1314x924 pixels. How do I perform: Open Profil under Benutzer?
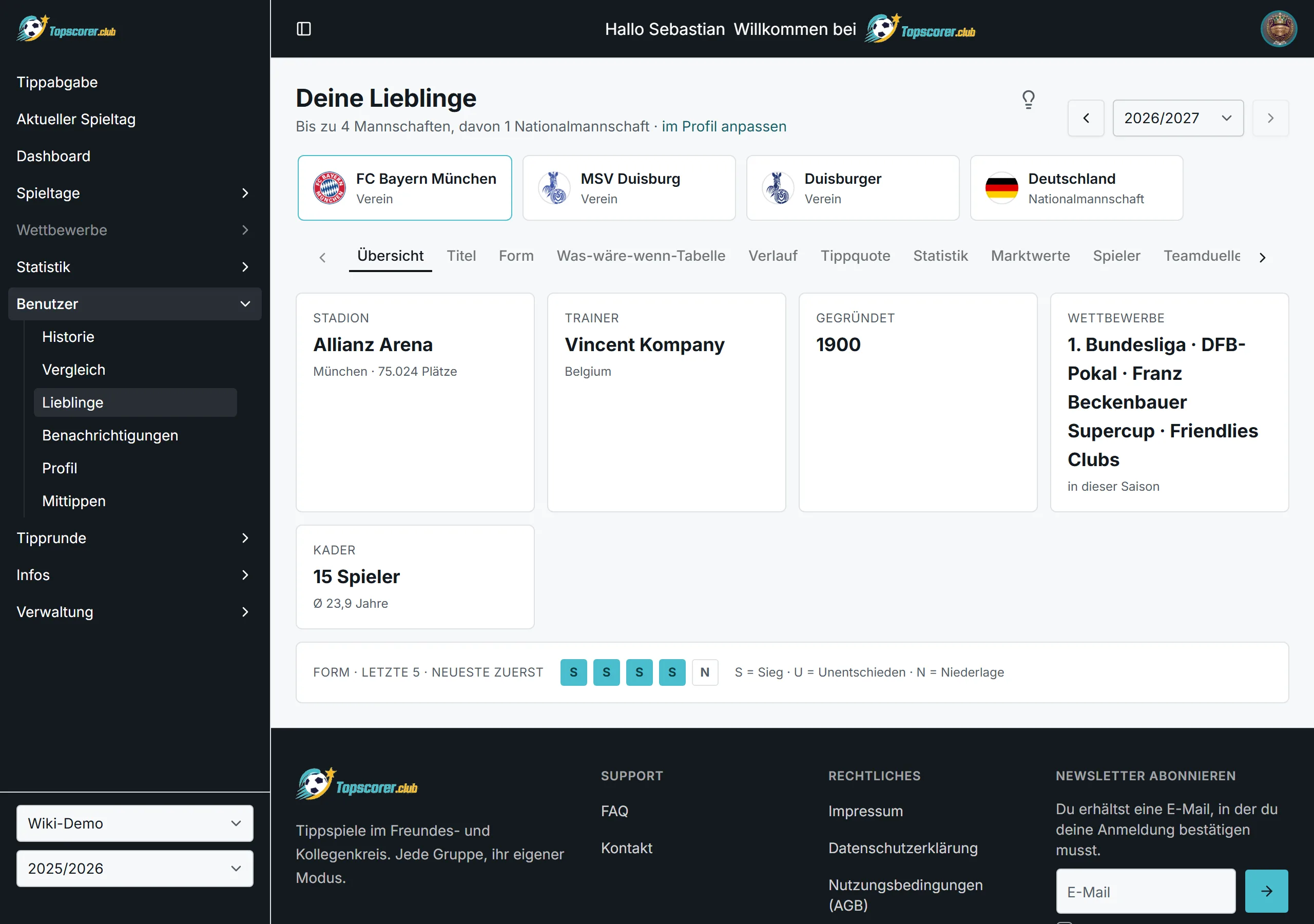pos(135,468)
